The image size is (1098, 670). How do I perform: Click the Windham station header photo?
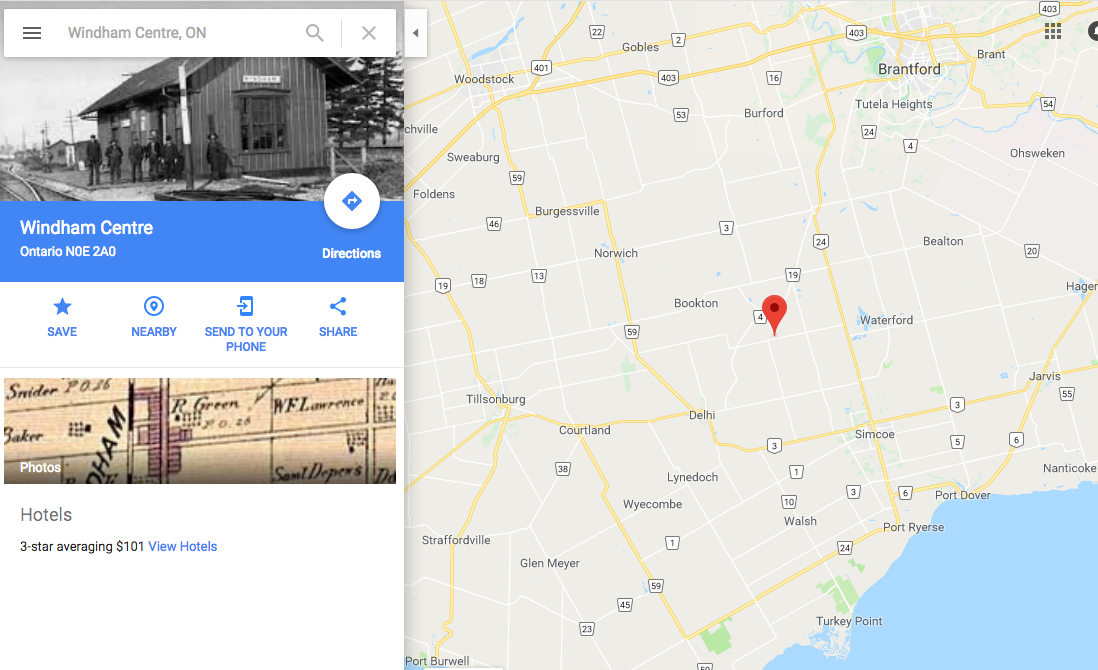202,130
